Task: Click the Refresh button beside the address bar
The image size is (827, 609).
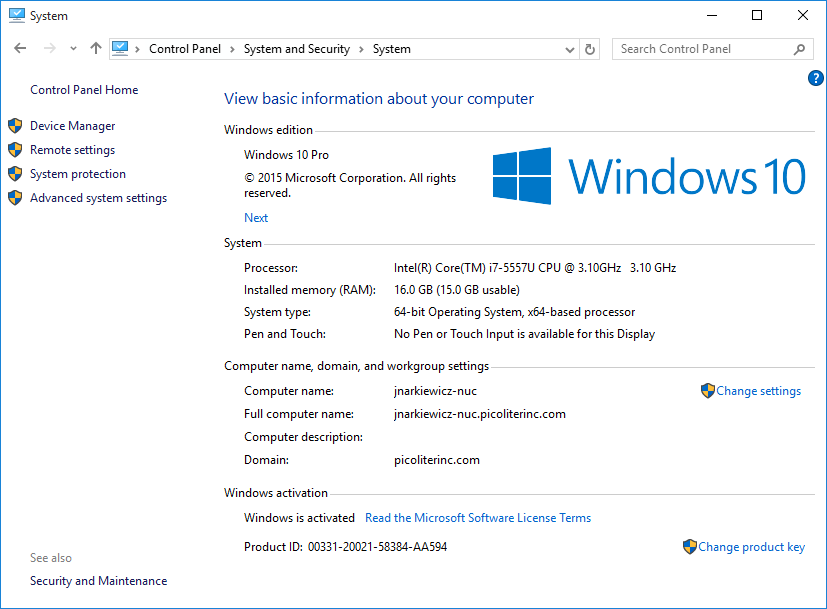Action: (589, 48)
